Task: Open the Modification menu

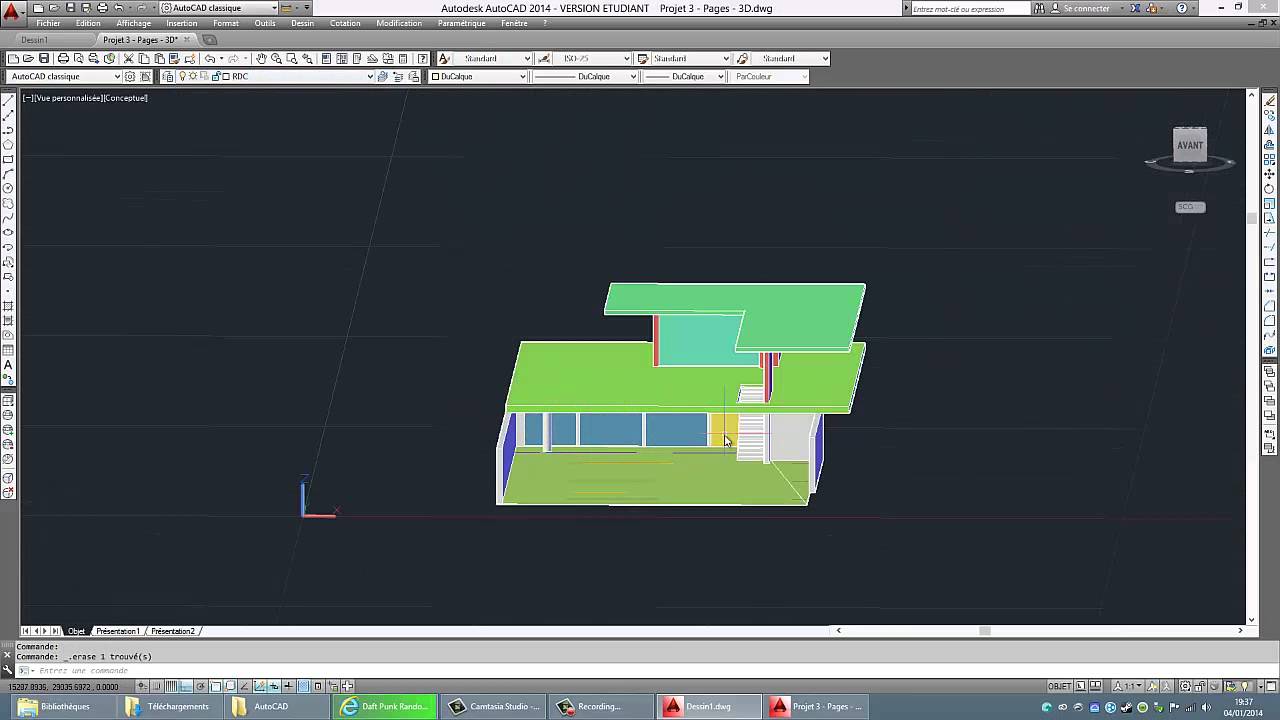Action: (x=398, y=23)
